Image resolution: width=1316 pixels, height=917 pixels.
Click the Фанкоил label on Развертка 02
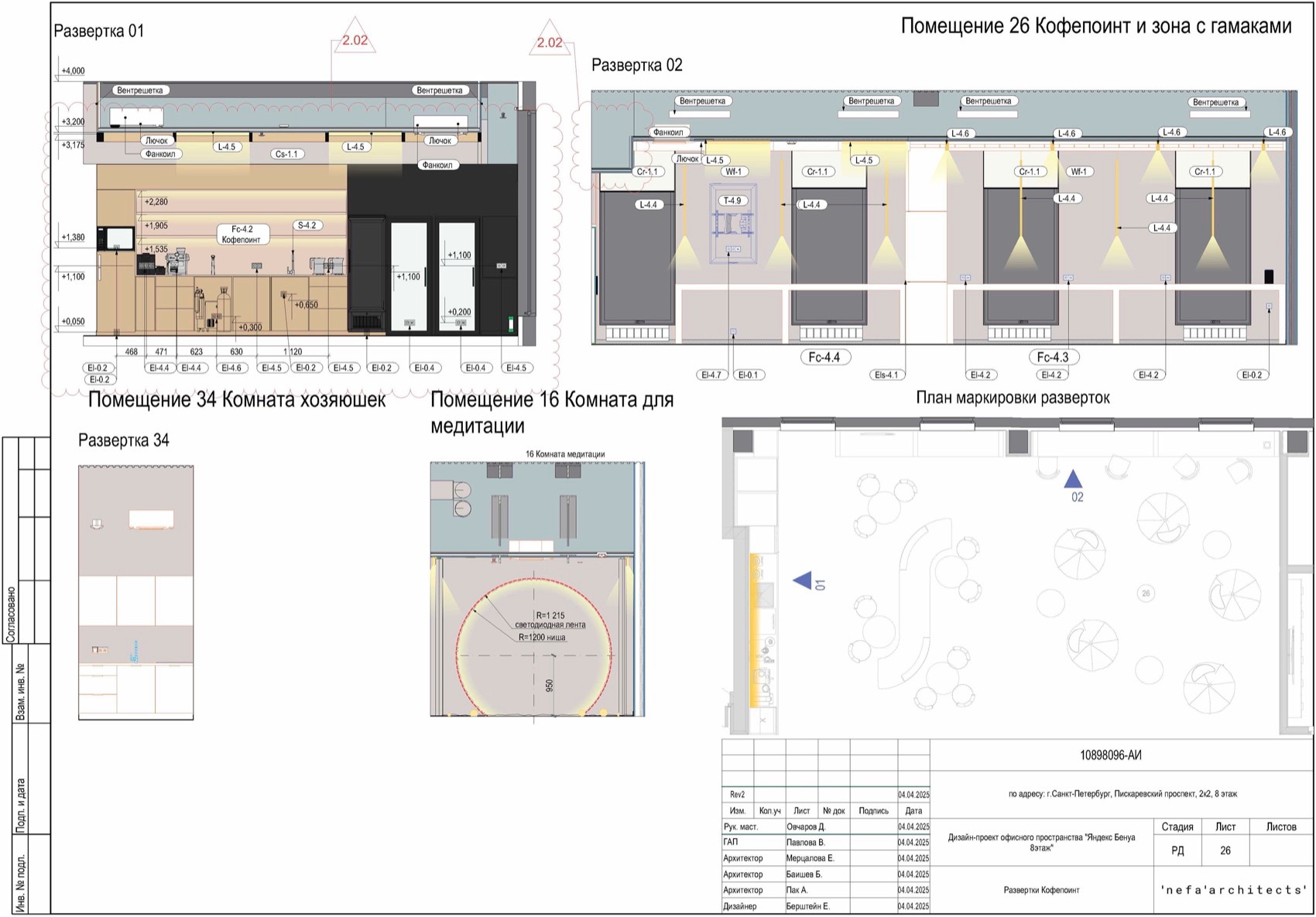(x=667, y=132)
